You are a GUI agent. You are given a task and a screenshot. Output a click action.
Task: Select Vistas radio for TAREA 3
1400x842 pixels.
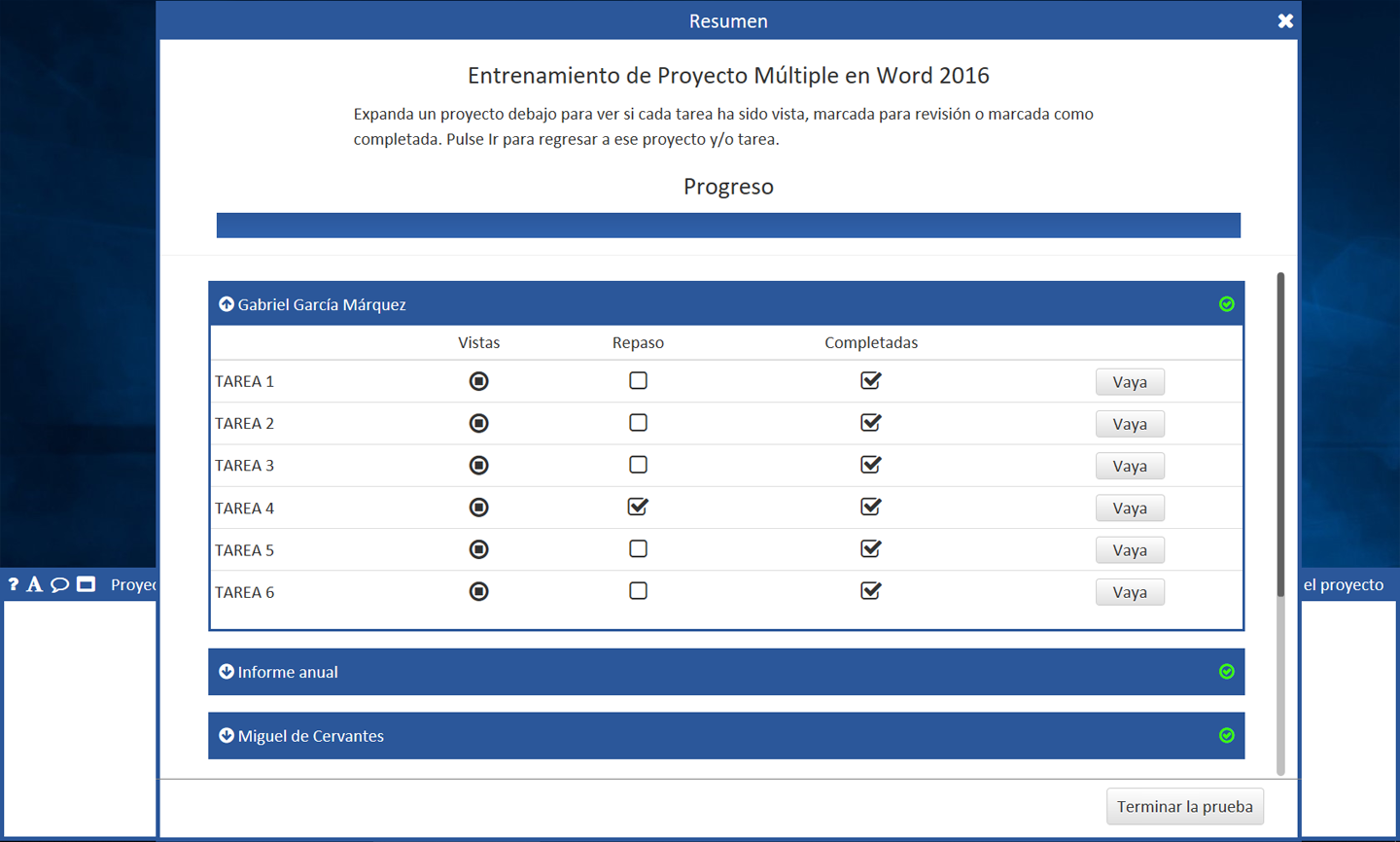click(x=478, y=466)
